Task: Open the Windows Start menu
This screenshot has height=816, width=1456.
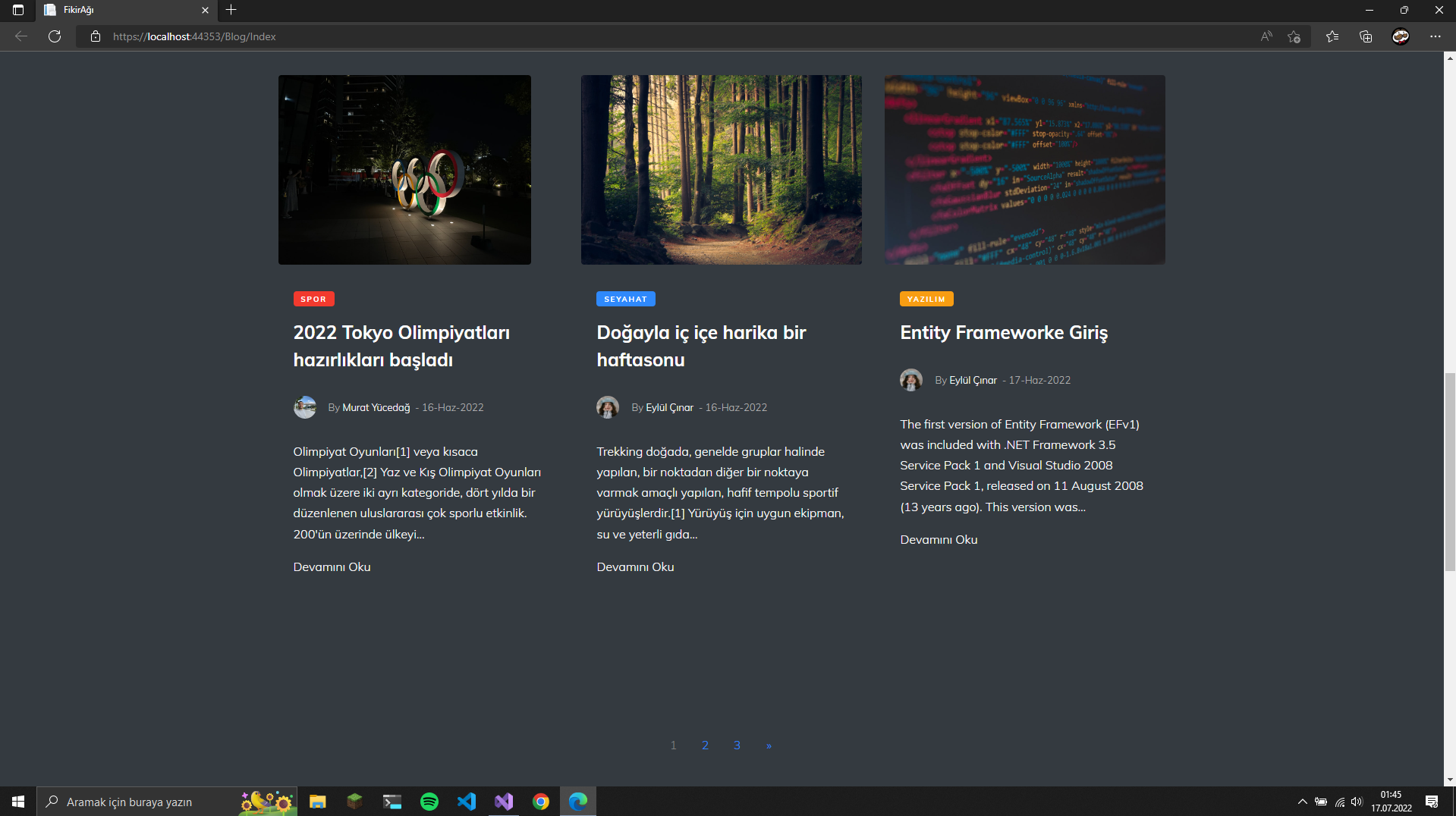Action: pyautogui.click(x=18, y=802)
